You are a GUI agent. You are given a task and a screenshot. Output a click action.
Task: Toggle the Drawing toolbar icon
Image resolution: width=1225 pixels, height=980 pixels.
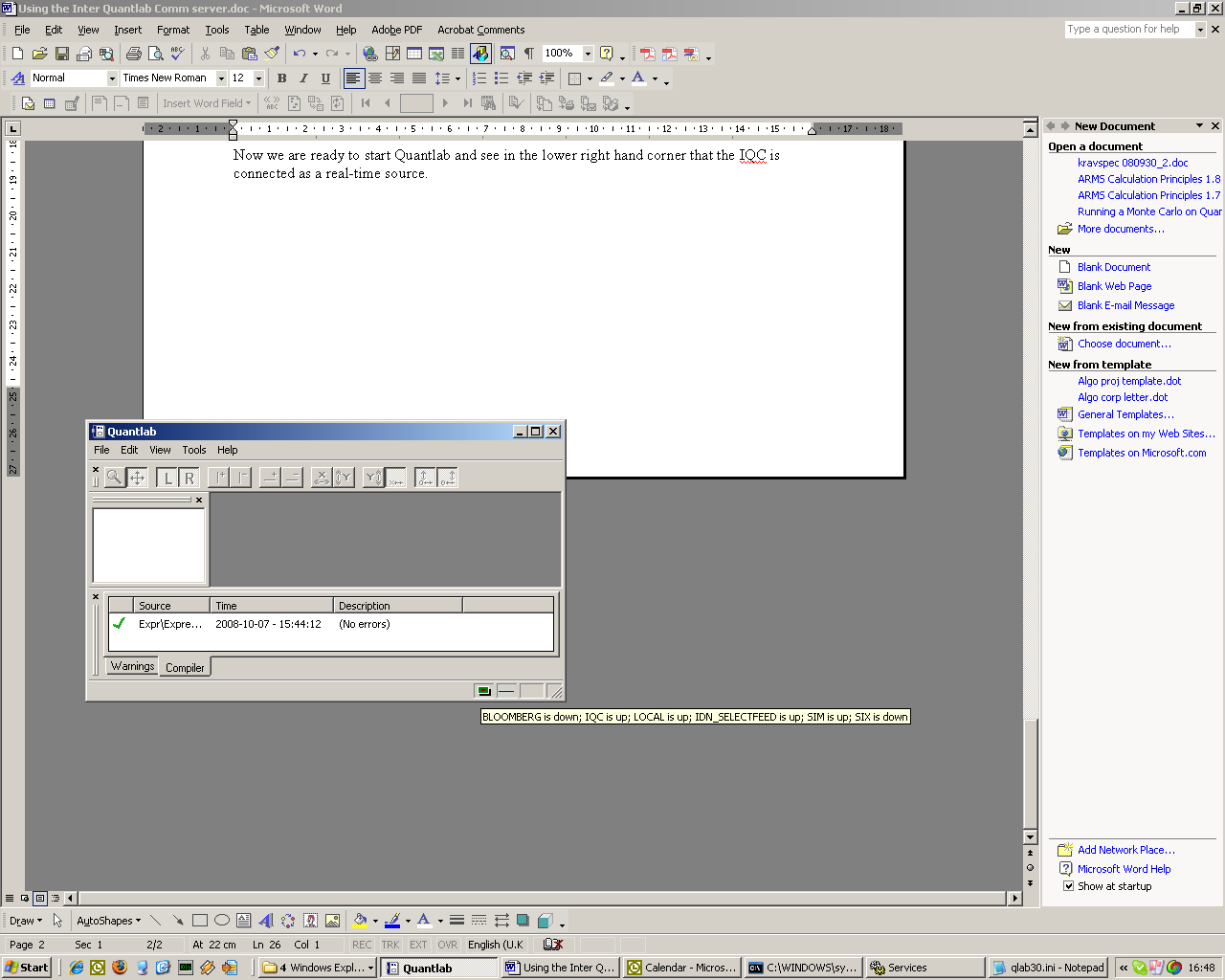pyautogui.click(x=480, y=54)
